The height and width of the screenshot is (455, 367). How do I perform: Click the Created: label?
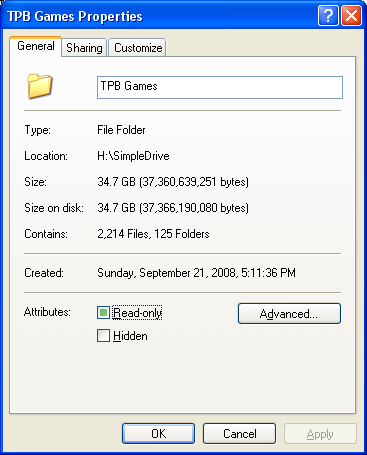[44, 273]
